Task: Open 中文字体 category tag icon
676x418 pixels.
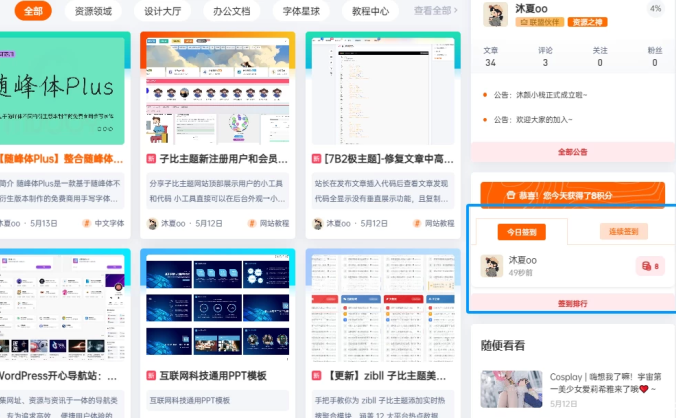Action: (x=87, y=223)
